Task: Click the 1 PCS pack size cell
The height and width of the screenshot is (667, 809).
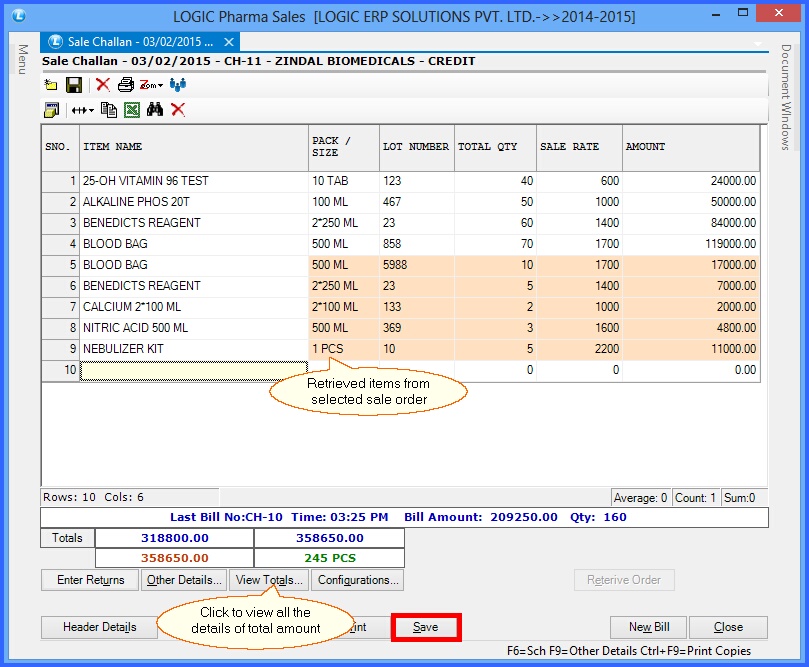Action: (344, 349)
